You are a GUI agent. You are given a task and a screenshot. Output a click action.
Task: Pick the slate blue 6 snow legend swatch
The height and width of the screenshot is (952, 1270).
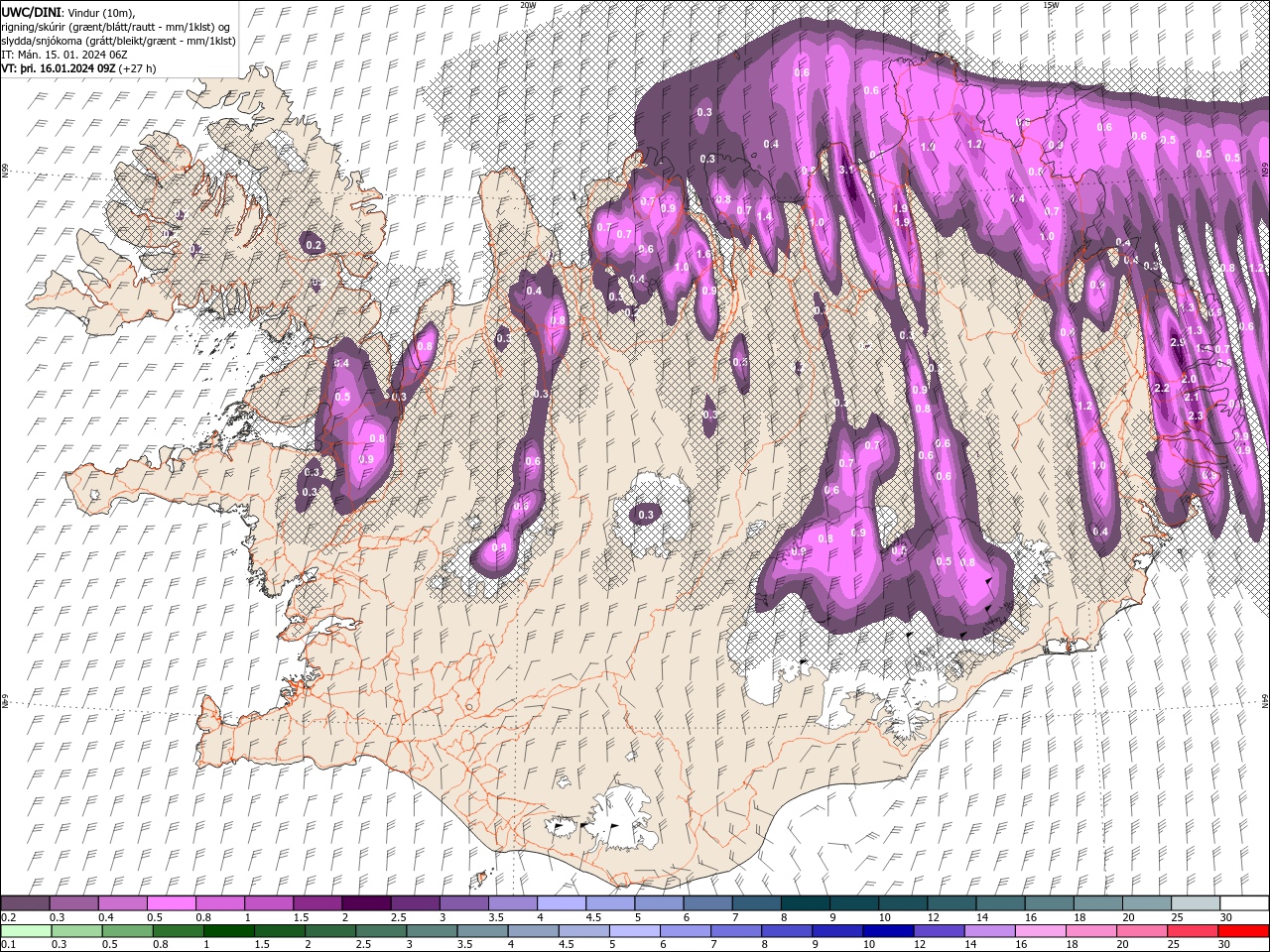coord(708,903)
